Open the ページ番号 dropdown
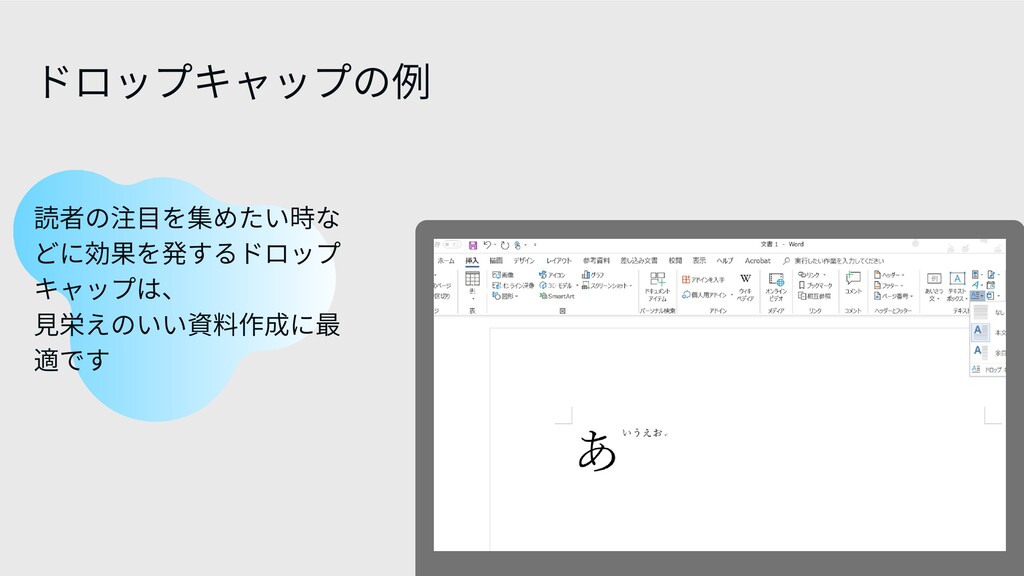Viewport: 1024px width, 576px height. (893, 296)
